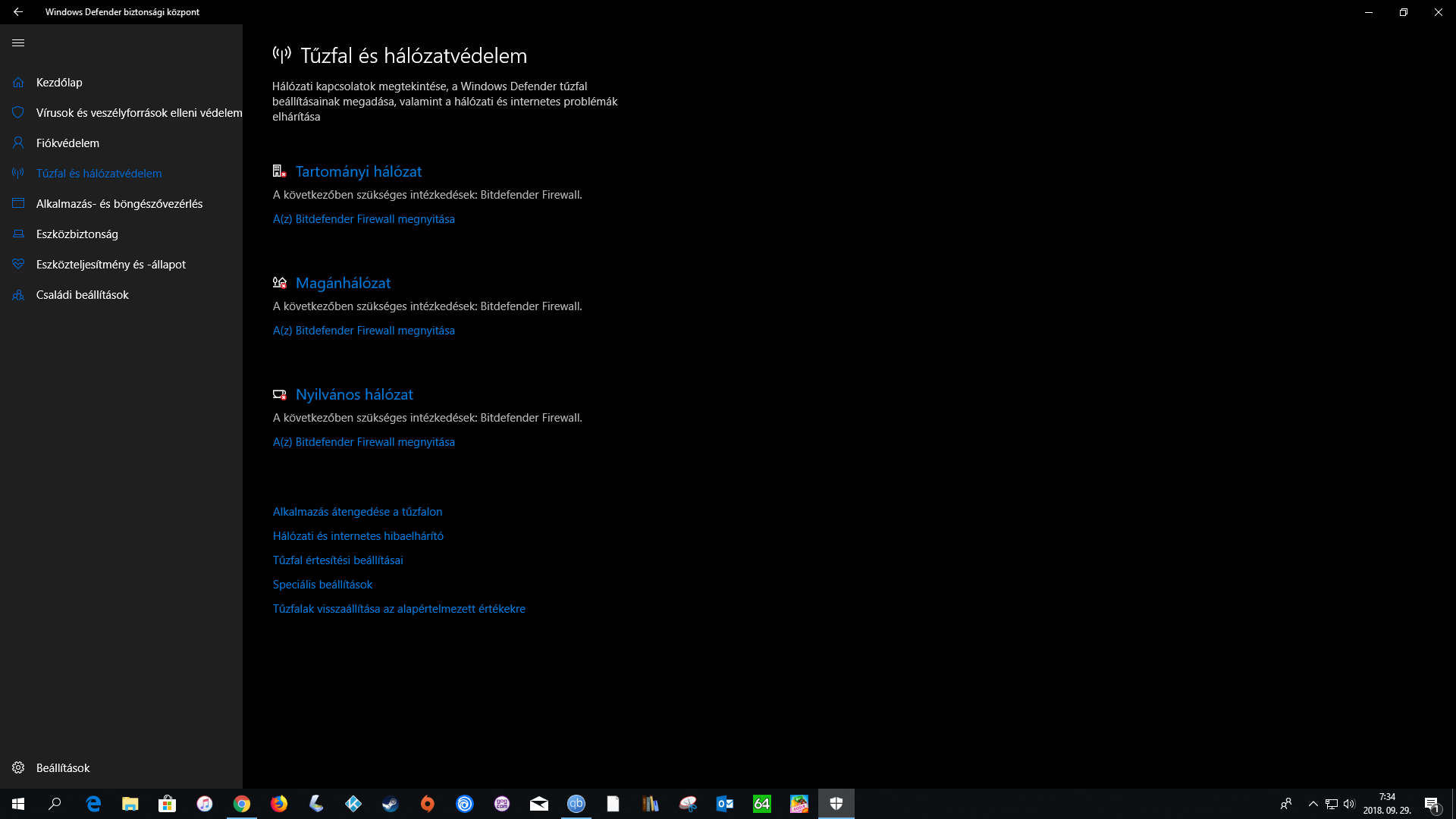Open Bitdefender Firewall under Magánhálózat
Image resolution: width=1456 pixels, height=819 pixels.
363,331
